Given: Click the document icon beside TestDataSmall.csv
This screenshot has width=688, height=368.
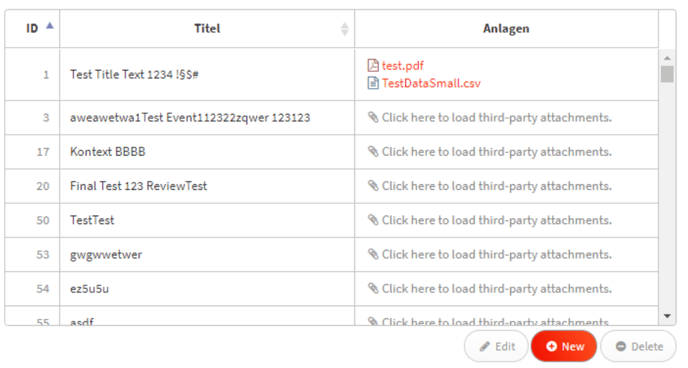Looking at the screenshot, I should [x=373, y=83].
